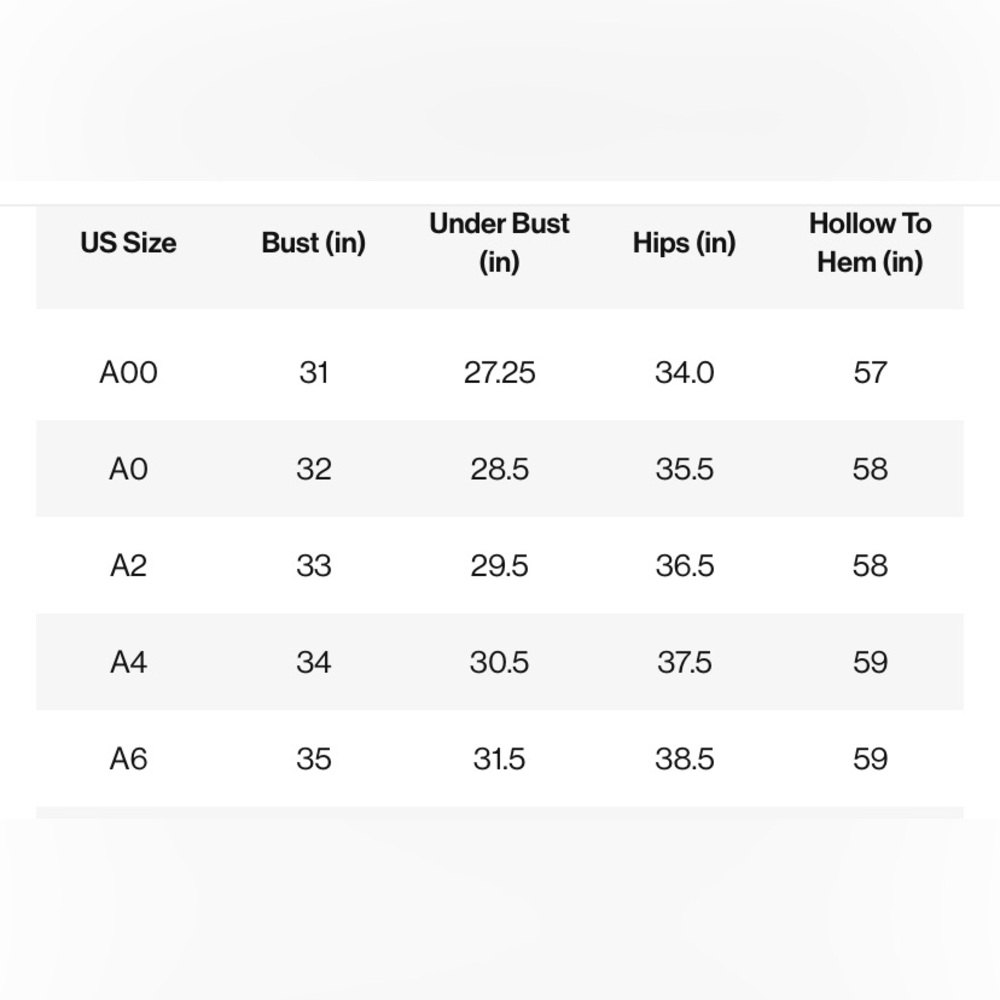Click the A0 size cell

tap(128, 469)
